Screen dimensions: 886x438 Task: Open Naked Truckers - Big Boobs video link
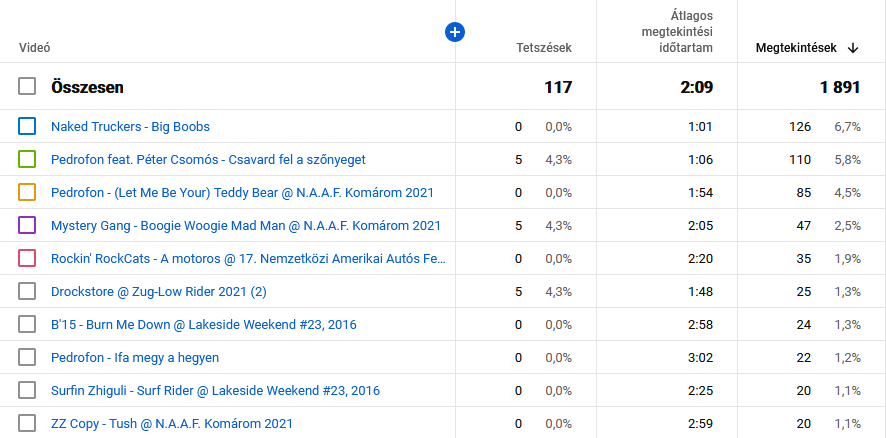pyautogui.click(x=130, y=127)
